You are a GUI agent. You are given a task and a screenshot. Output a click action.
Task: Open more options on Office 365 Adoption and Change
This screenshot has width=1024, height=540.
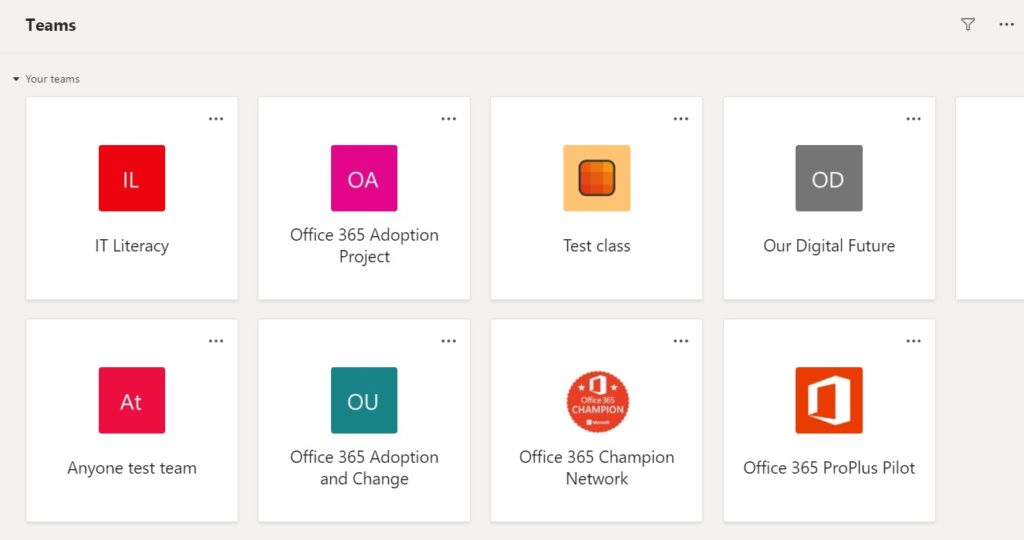click(x=449, y=341)
